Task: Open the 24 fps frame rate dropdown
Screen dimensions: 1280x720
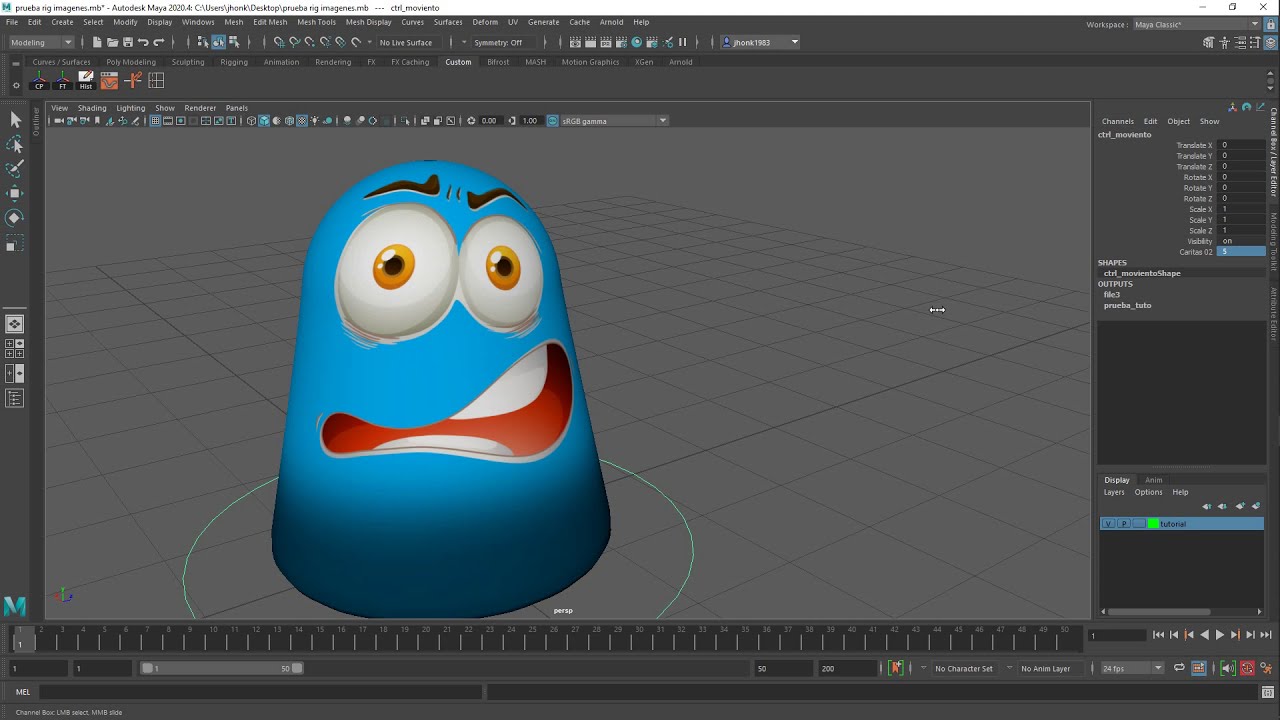Action: tap(1132, 668)
